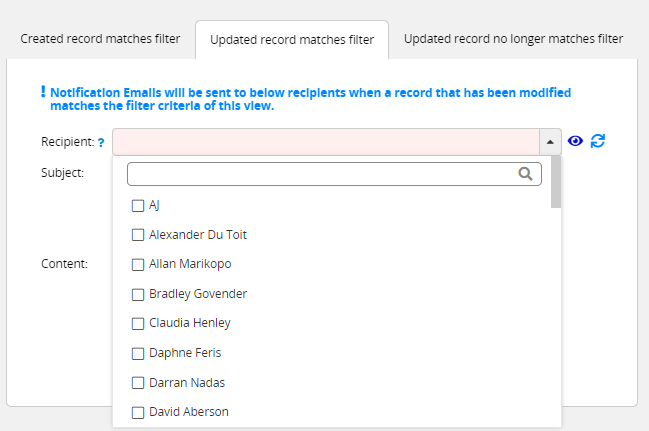This screenshot has height=431, width=649.
Task: Switch to Created record matches filter tab
Action: click(100, 39)
